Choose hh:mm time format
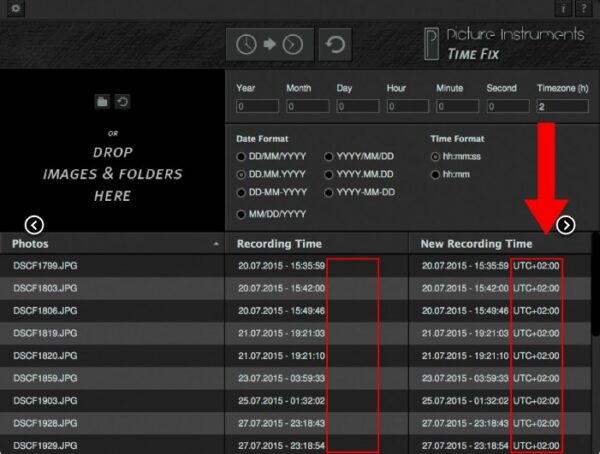 coord(450,174)
